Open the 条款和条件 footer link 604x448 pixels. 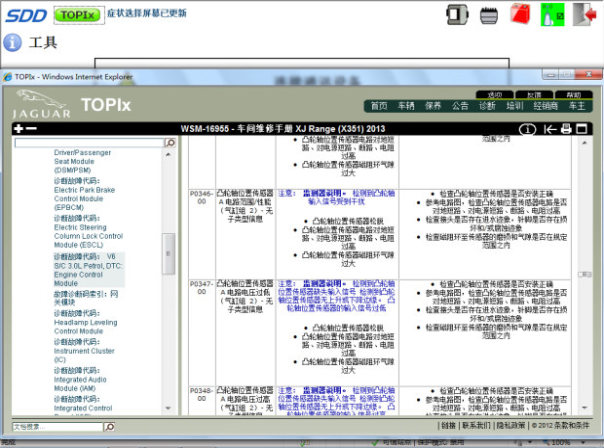(x=572, y=425)
